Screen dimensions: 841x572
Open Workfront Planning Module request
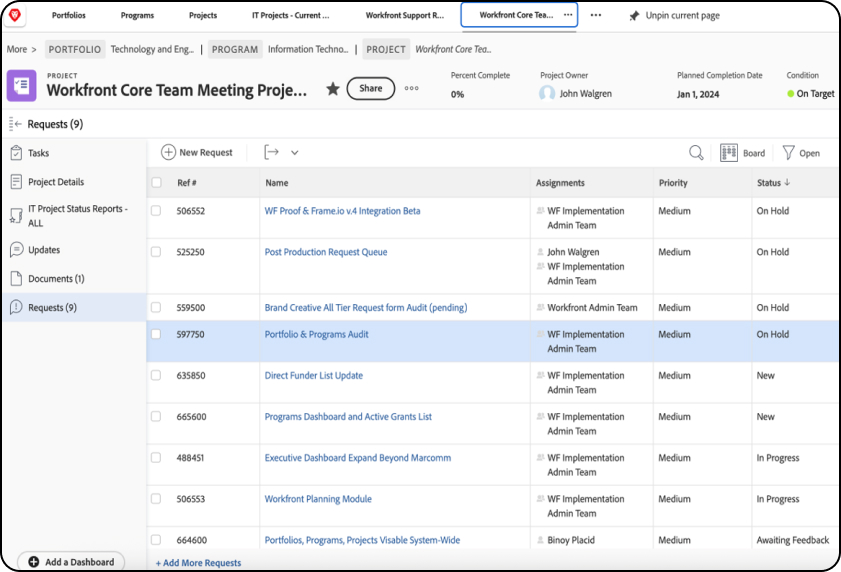(318, 499)
